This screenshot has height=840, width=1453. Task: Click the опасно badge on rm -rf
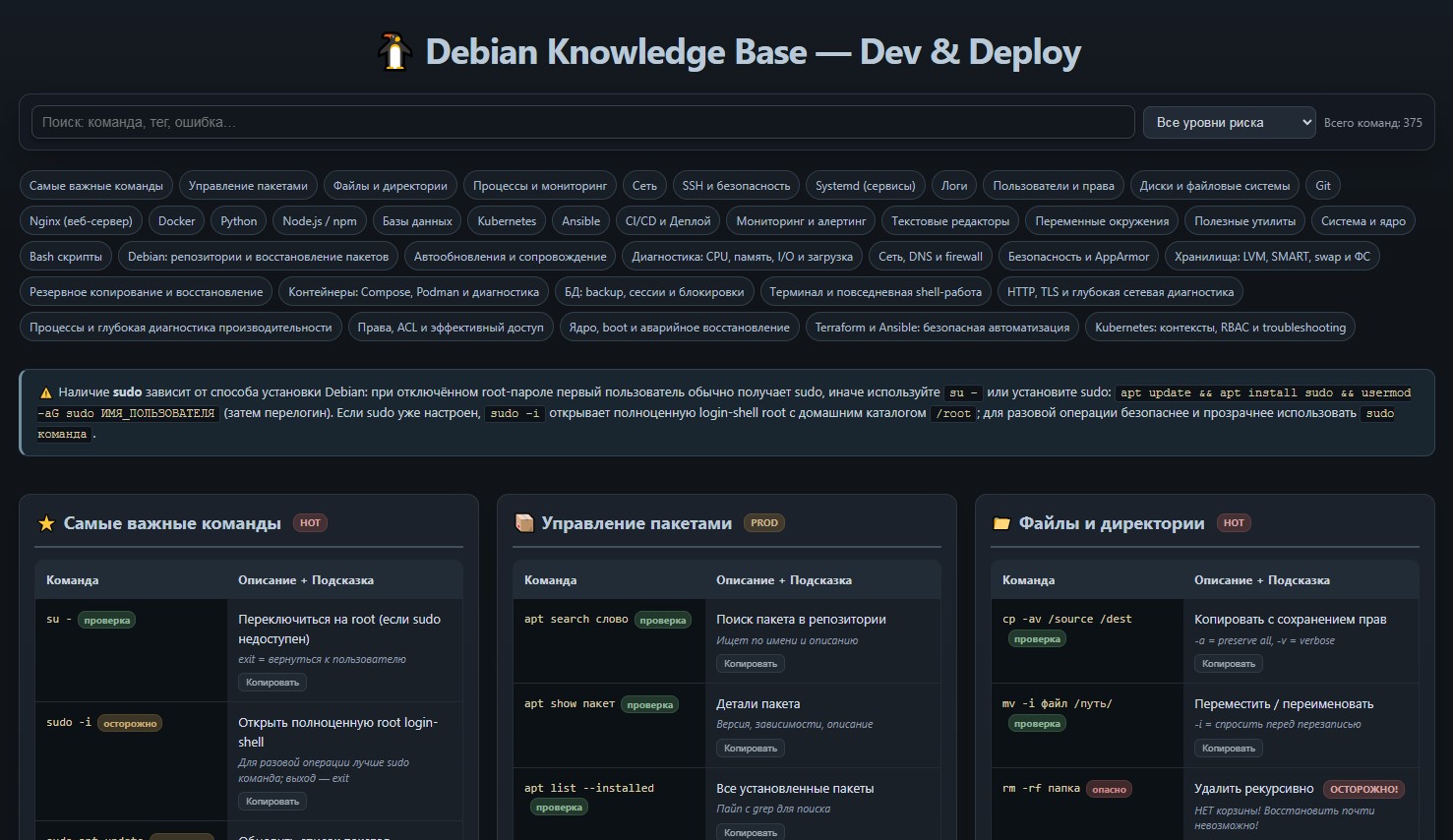[x=1109, y=789]
